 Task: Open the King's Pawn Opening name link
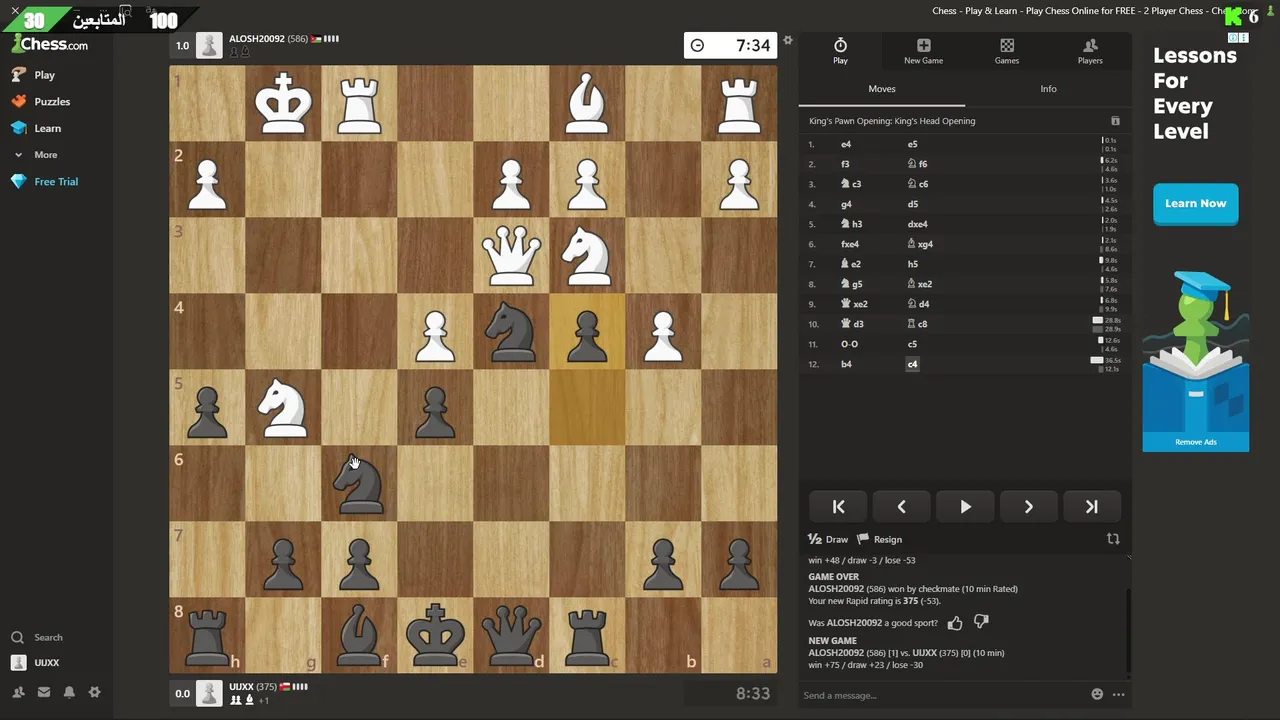tap(892, 121)
